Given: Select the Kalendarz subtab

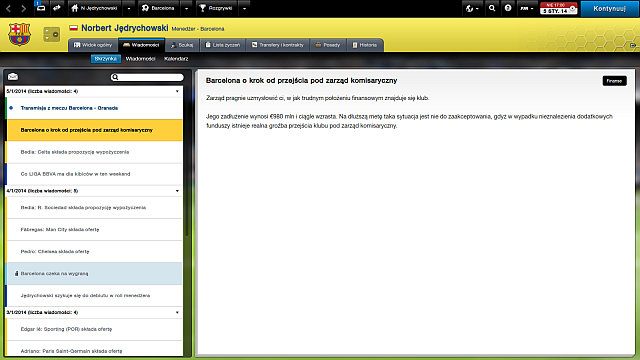Looking at the screenshot, I should pos(176,59).
